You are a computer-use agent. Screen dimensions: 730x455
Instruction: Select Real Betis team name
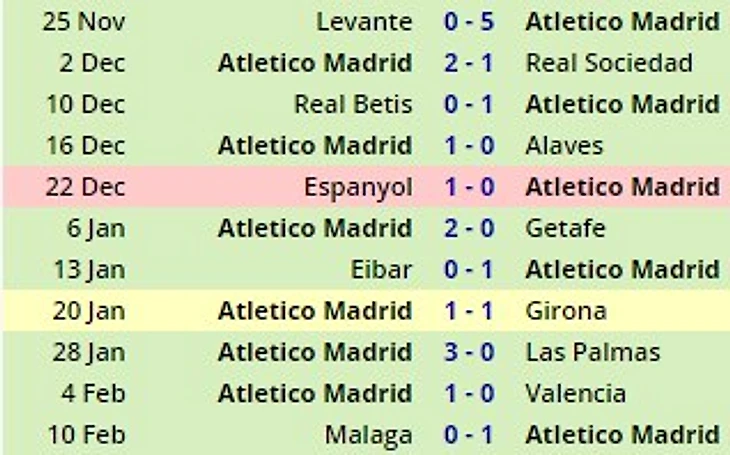pos(352,104)
